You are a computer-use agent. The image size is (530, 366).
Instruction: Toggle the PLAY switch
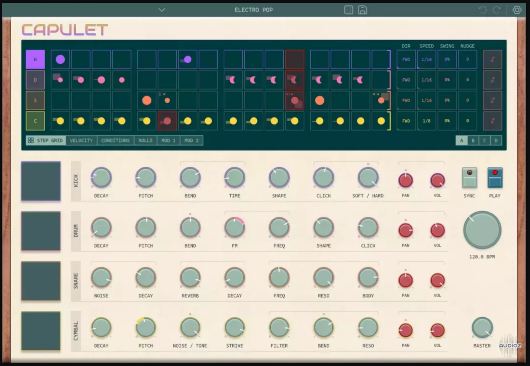coord(495,178)
